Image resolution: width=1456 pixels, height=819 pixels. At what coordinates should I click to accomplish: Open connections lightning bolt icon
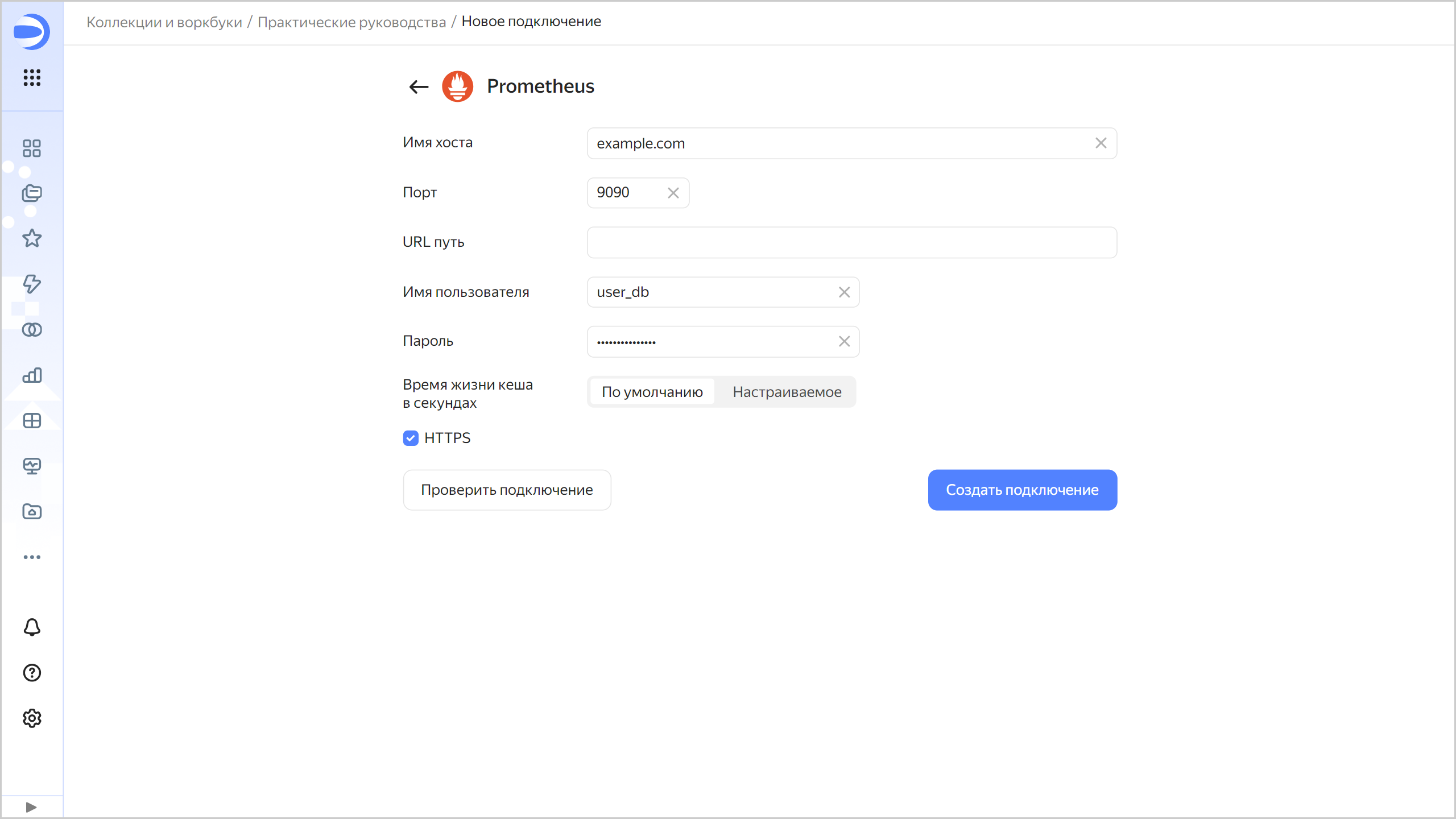pos(32,284)
